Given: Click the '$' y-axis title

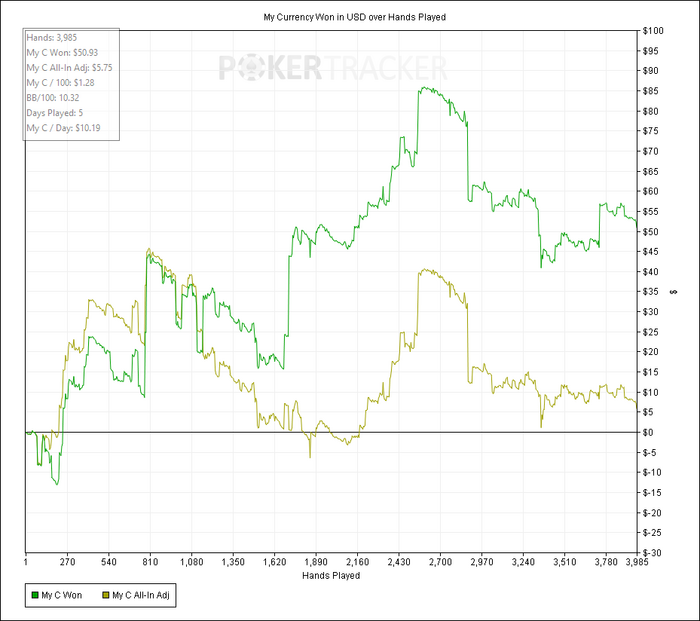Looking at the screenshot, I should point(674,292).
